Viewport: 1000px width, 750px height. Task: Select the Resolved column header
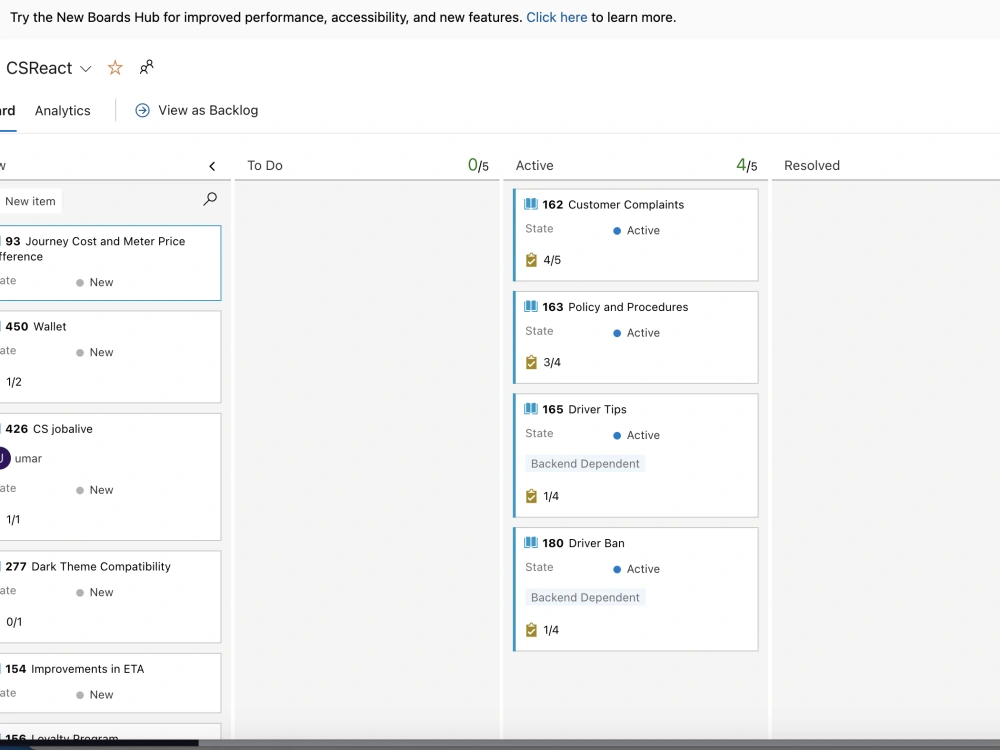point(812,165)
